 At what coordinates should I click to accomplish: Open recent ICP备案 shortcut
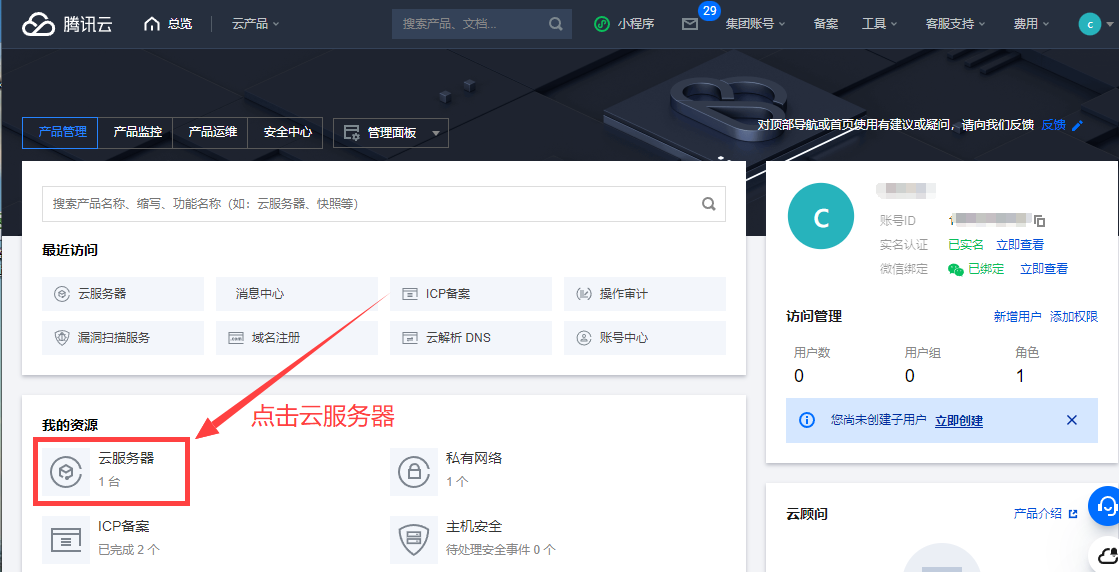click(470, 294)
